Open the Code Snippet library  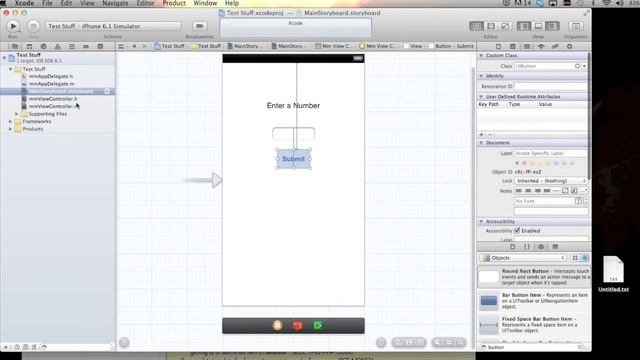pos(527,247)
